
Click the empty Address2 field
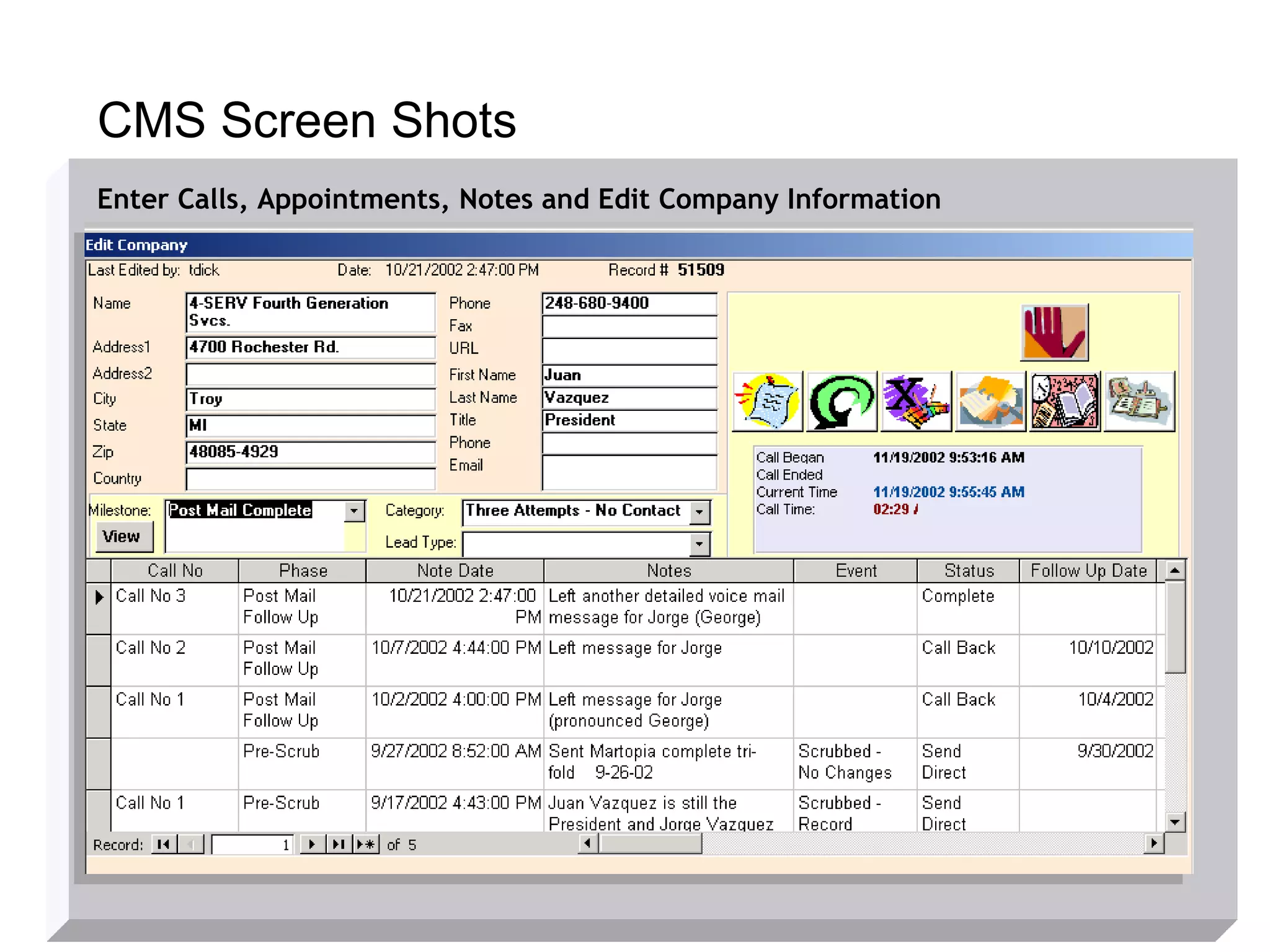(311, 374)
